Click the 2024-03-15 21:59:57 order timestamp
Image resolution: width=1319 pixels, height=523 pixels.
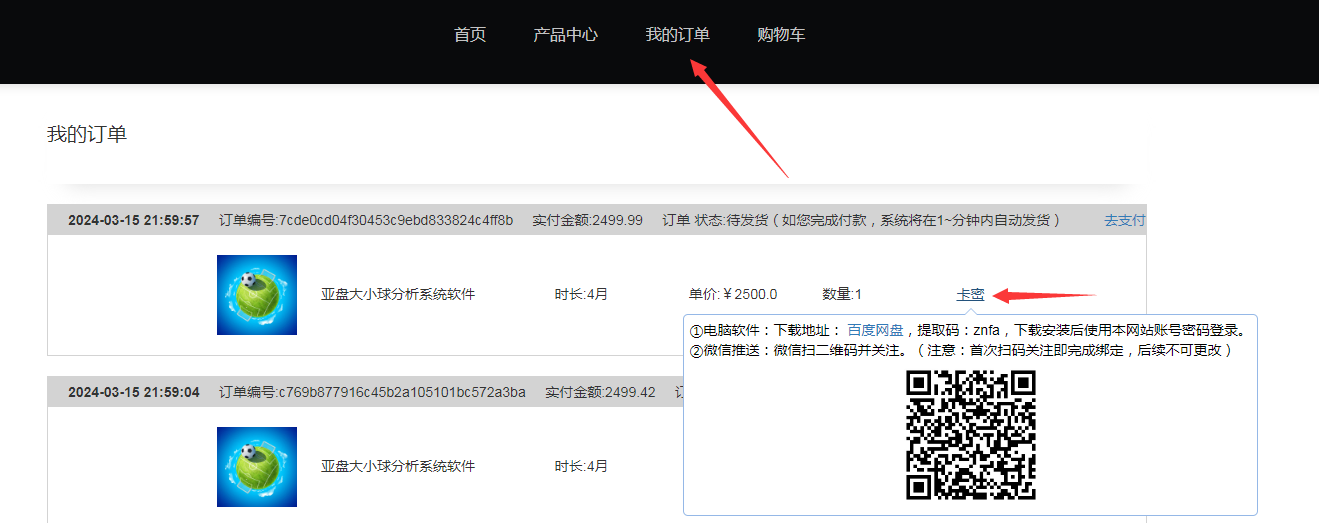tap(133, 220)
